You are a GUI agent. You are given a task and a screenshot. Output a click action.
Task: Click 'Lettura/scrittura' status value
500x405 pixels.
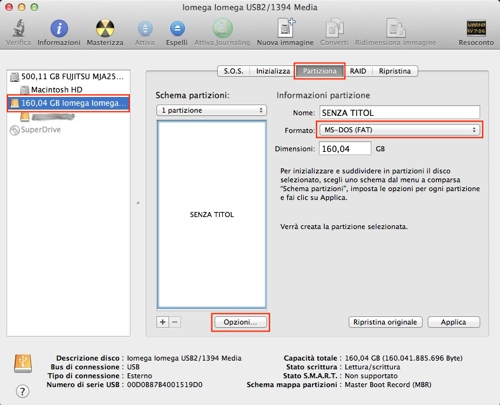372,367
